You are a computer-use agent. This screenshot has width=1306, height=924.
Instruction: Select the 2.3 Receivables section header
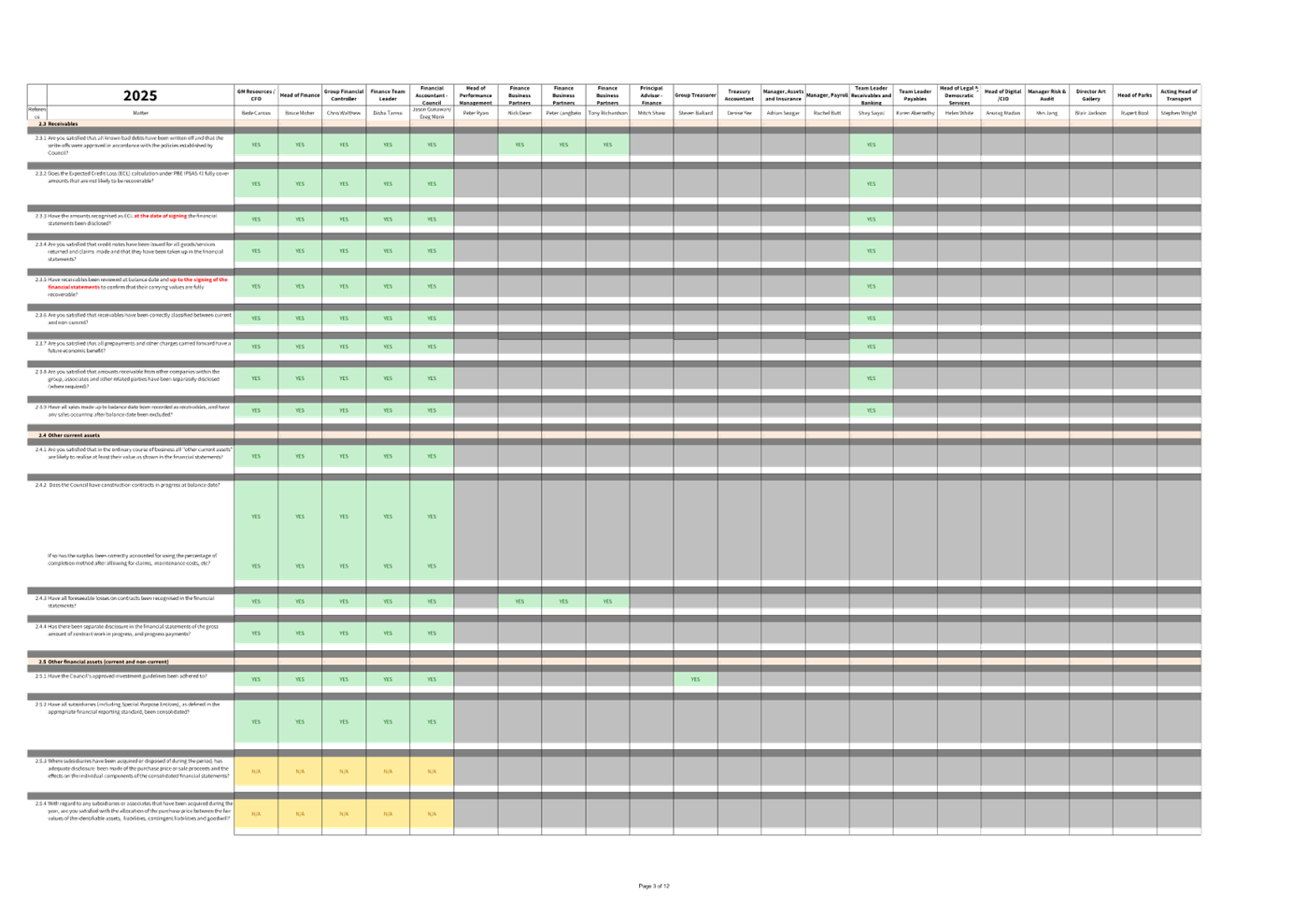pyautogui.click(x=59, y=123)
